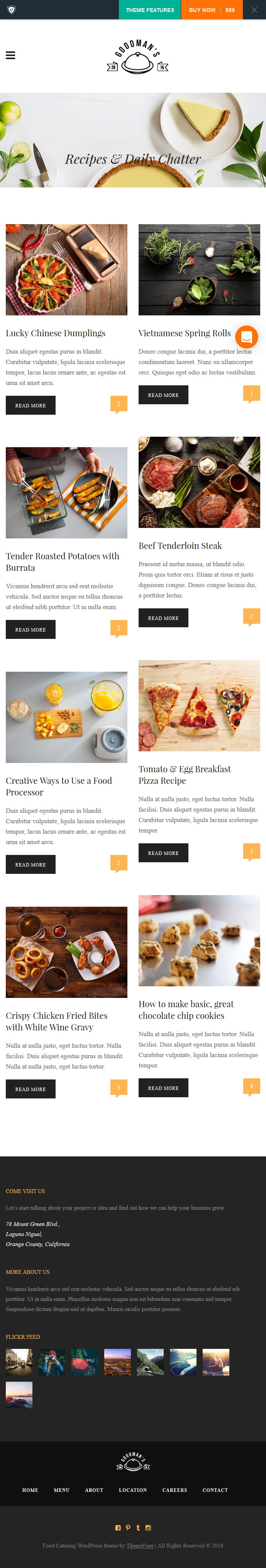Click the comment count bubble on Lucky Chinese Dumplings
266x1568 pixels.
click(119, 404)
